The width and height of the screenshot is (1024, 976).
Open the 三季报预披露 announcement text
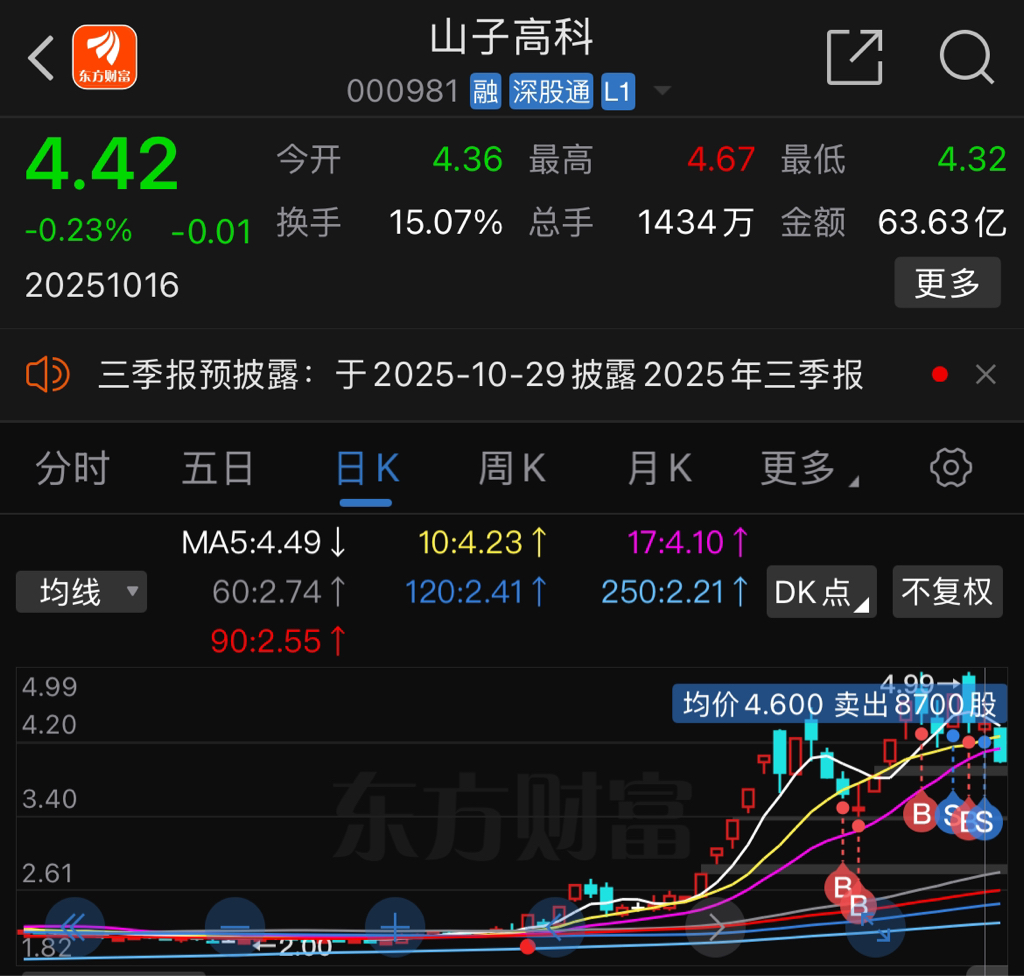[x=481, y=375]
